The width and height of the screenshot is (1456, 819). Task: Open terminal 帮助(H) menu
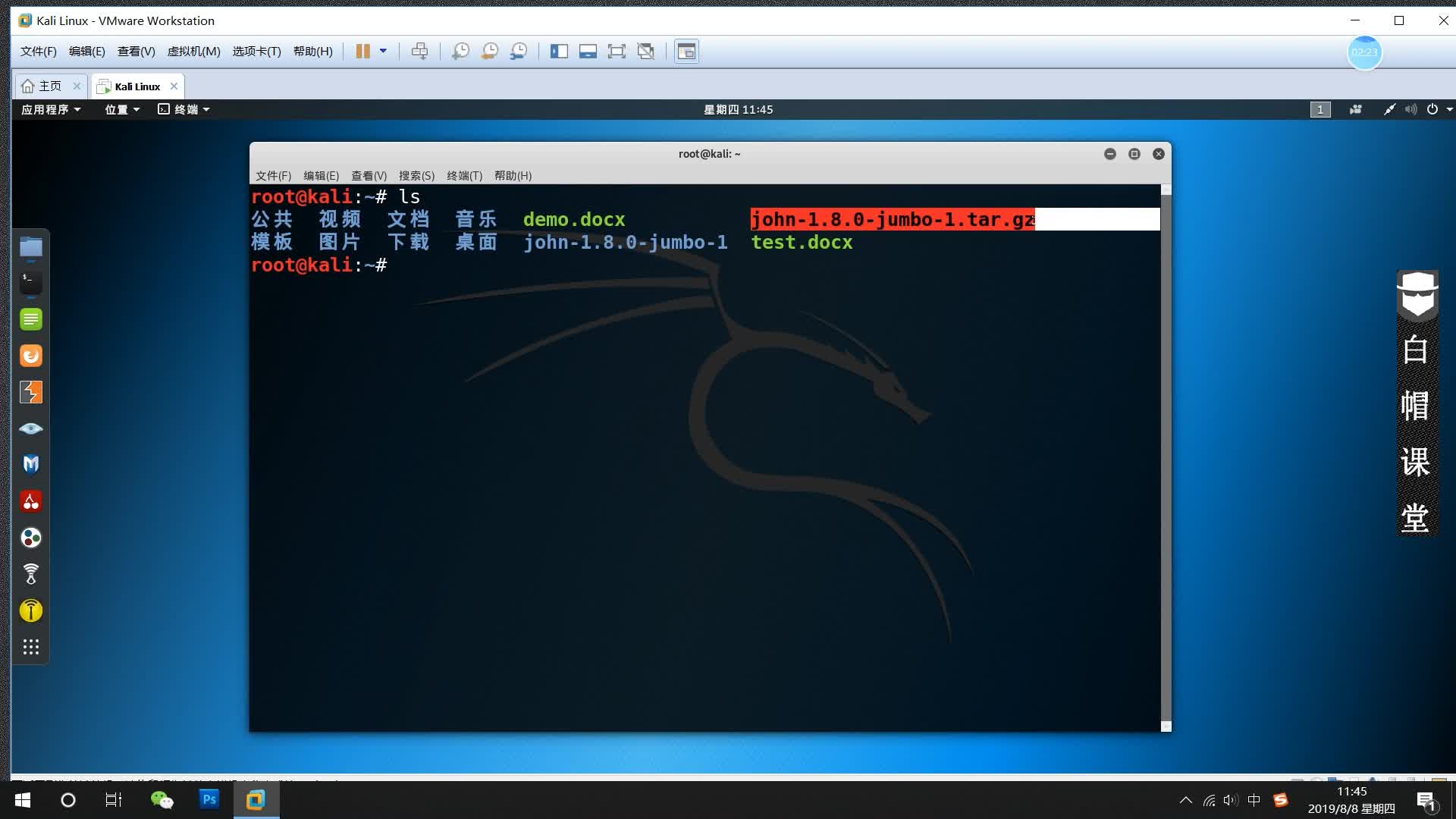[x=513, y=175]
